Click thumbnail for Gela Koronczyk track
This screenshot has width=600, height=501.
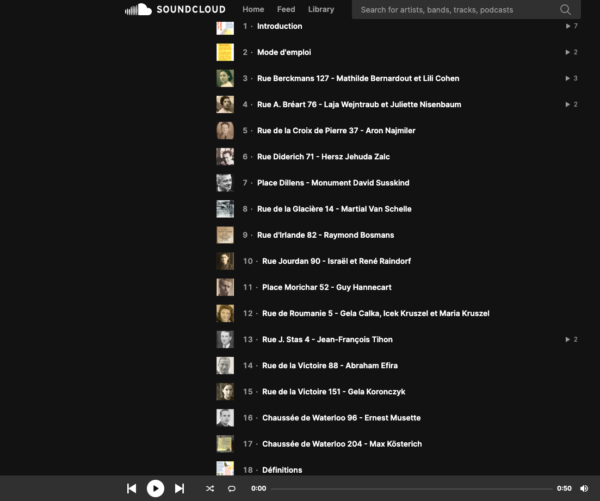tap(225, 392)
